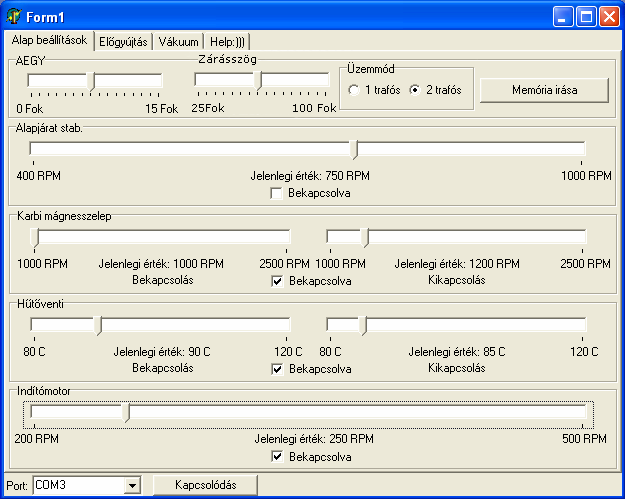Viewport: 625px width, 499px height.
Task: Click the Form1 application icon in title bar
Action: (13, 16)
